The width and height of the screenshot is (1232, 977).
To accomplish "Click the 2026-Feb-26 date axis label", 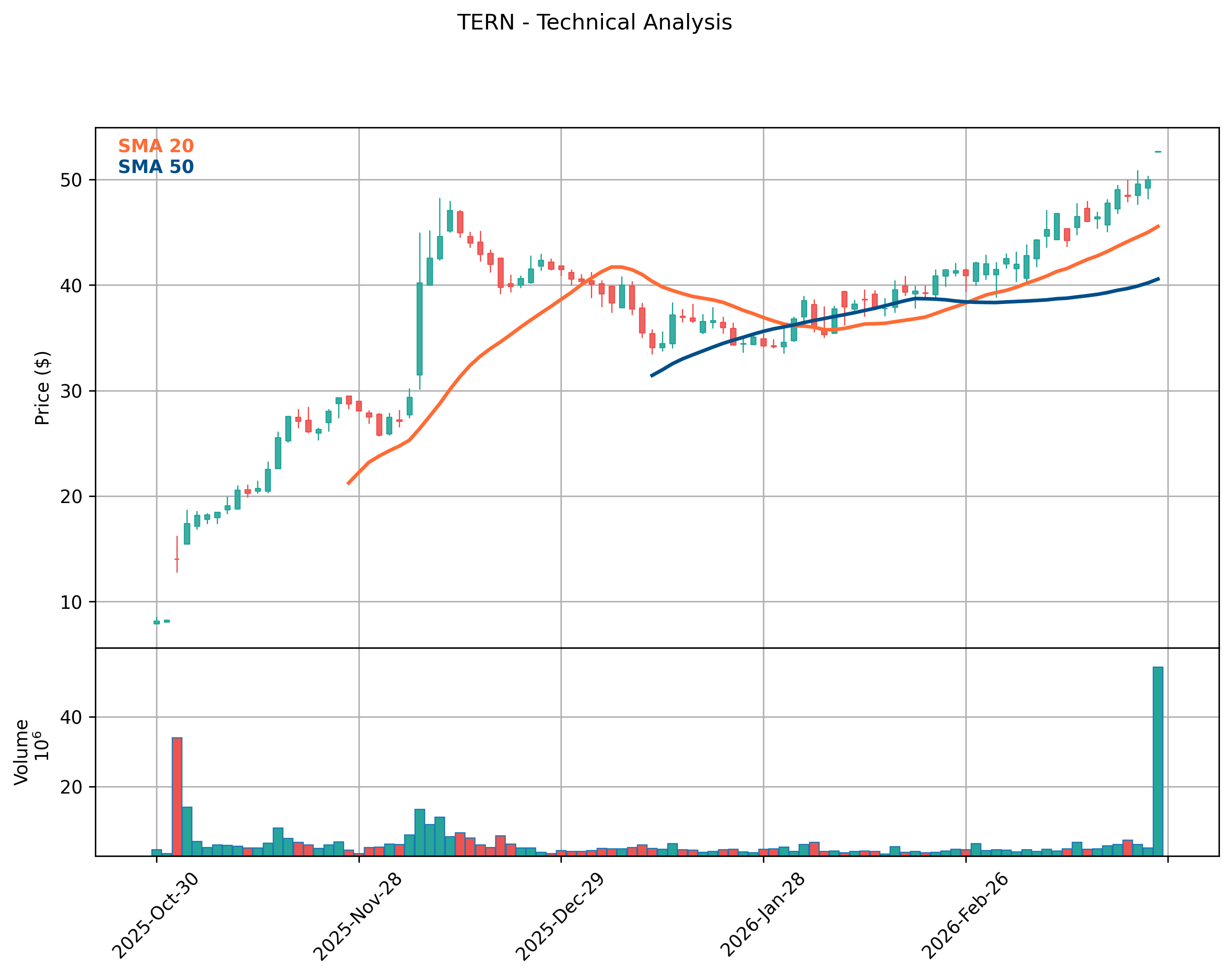I will click(x=965, y=916).
